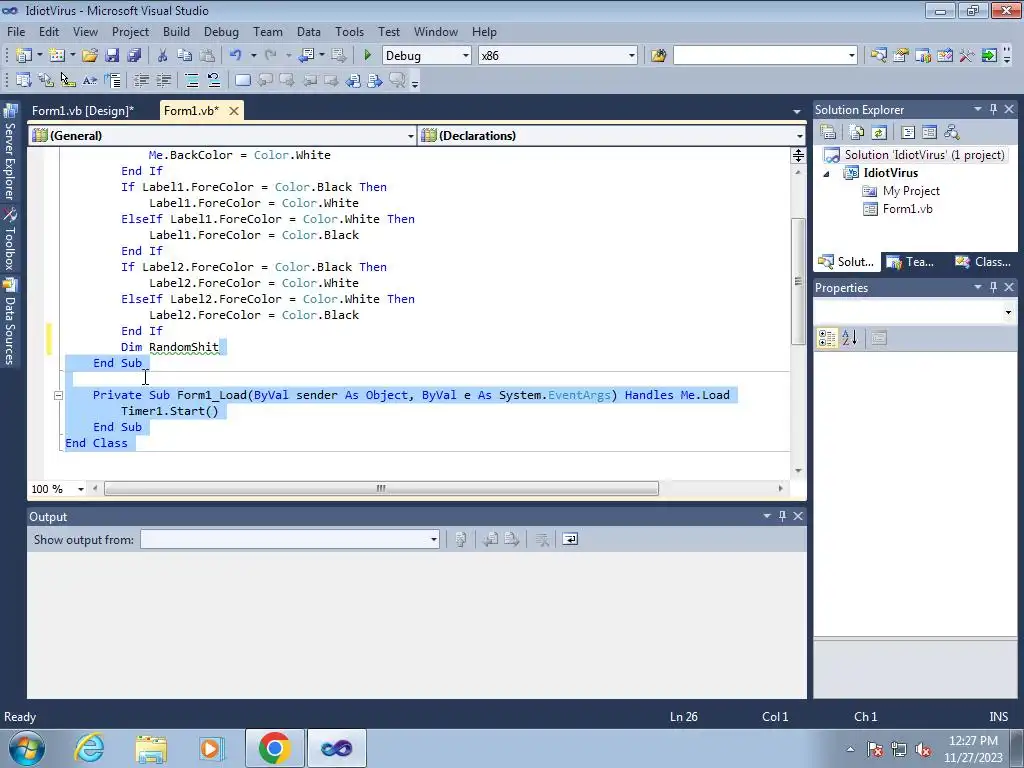Screen dimensions: 1024x768
Task: Click the editor vertical scrollbar thumb
Action: [x=798, y=281]
